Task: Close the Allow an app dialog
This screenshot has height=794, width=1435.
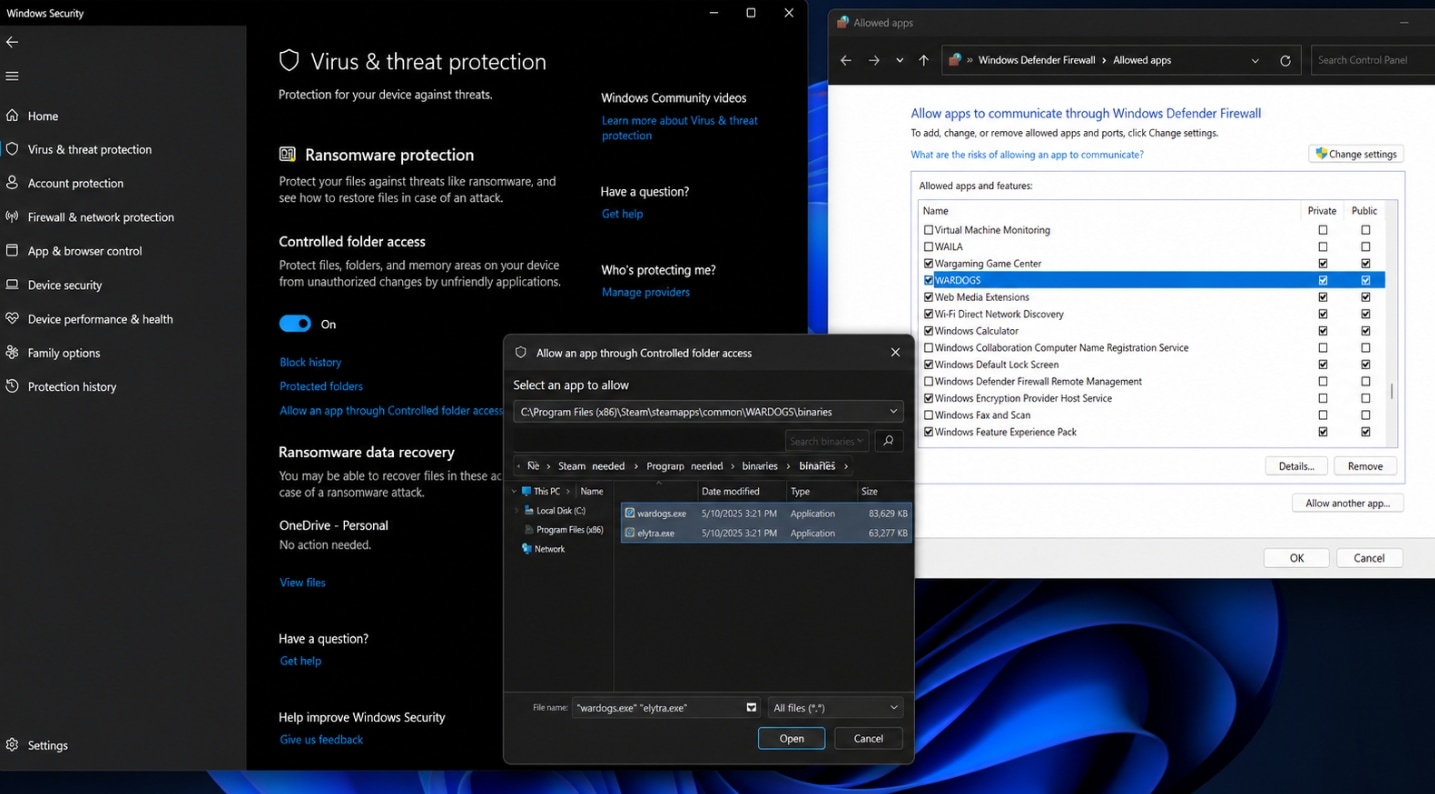Action: (895, 352)
